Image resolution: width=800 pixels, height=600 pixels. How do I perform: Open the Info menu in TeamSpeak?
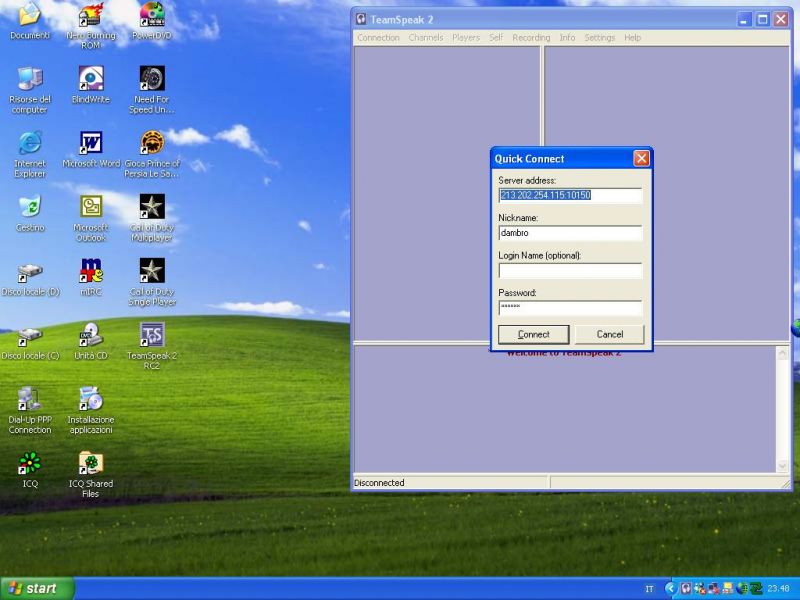point(567,38)
